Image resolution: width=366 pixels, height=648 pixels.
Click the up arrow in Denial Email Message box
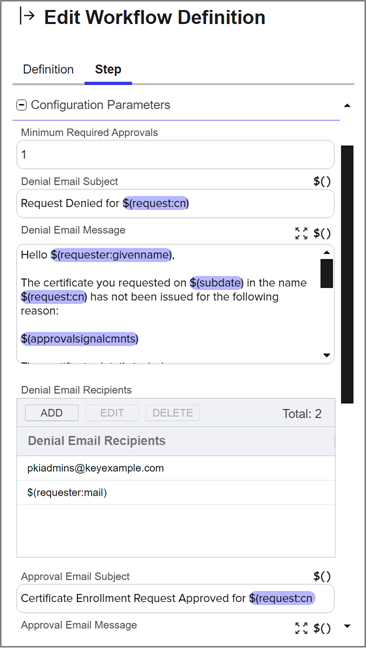327,253
